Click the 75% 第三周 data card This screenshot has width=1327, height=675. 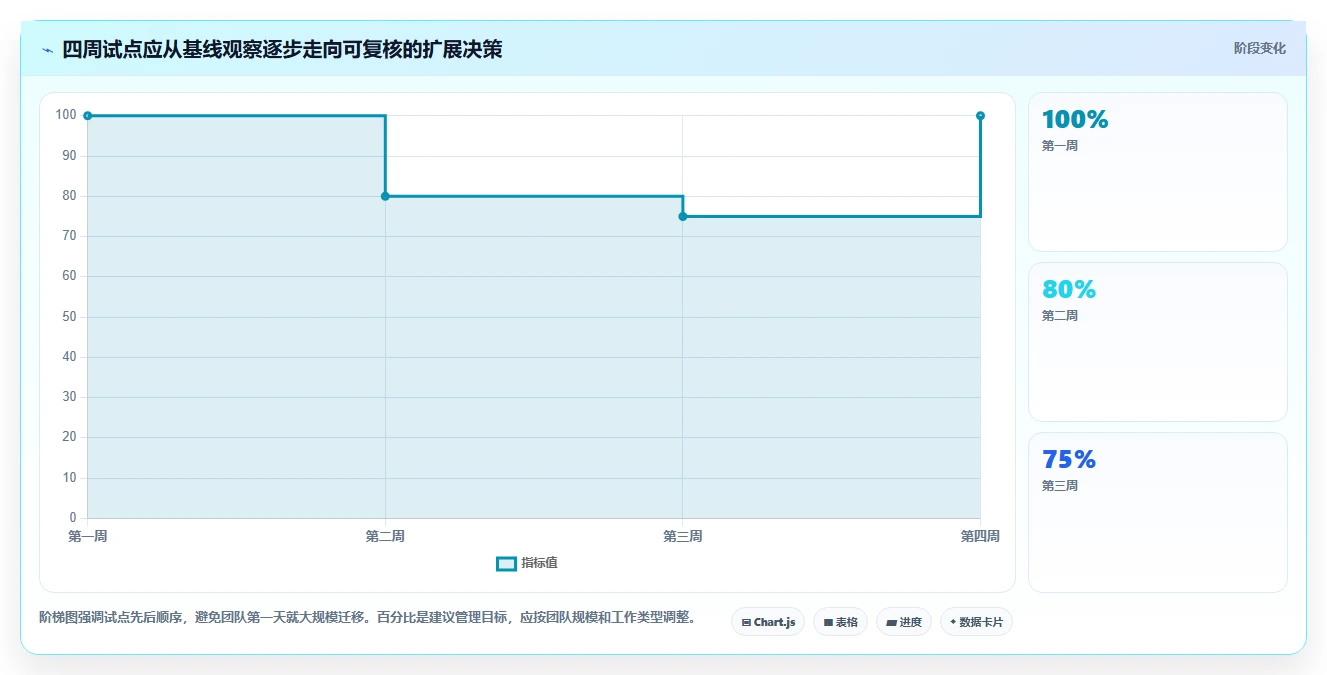click(x=1158, y=512)
